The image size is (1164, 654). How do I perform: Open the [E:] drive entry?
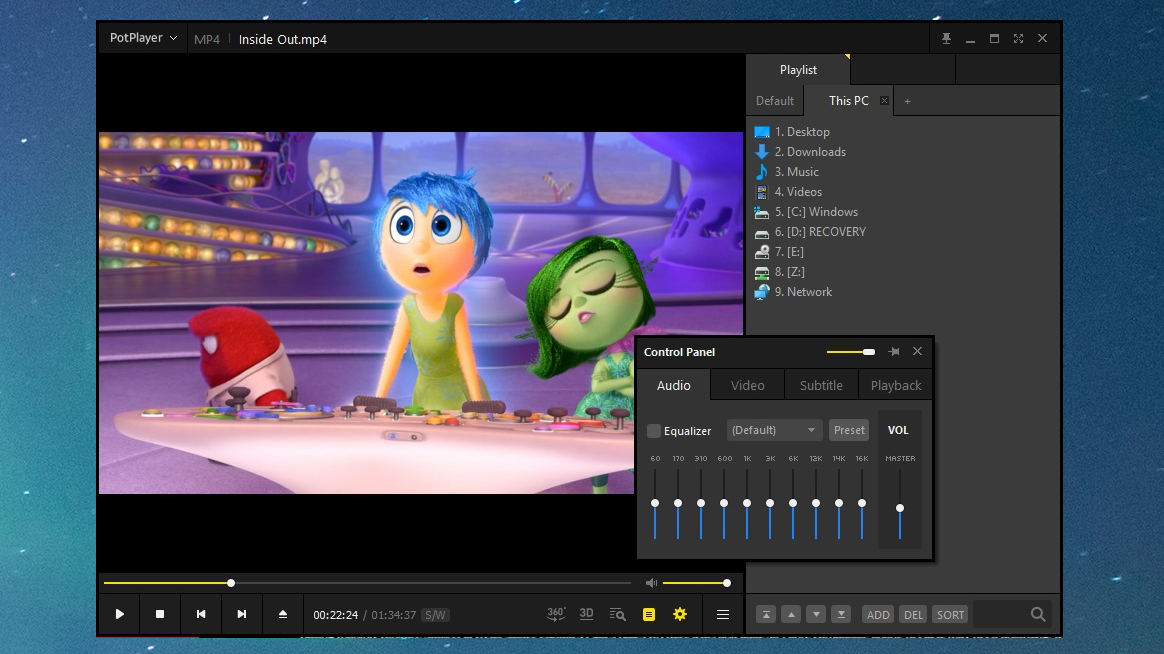(779, 252)
